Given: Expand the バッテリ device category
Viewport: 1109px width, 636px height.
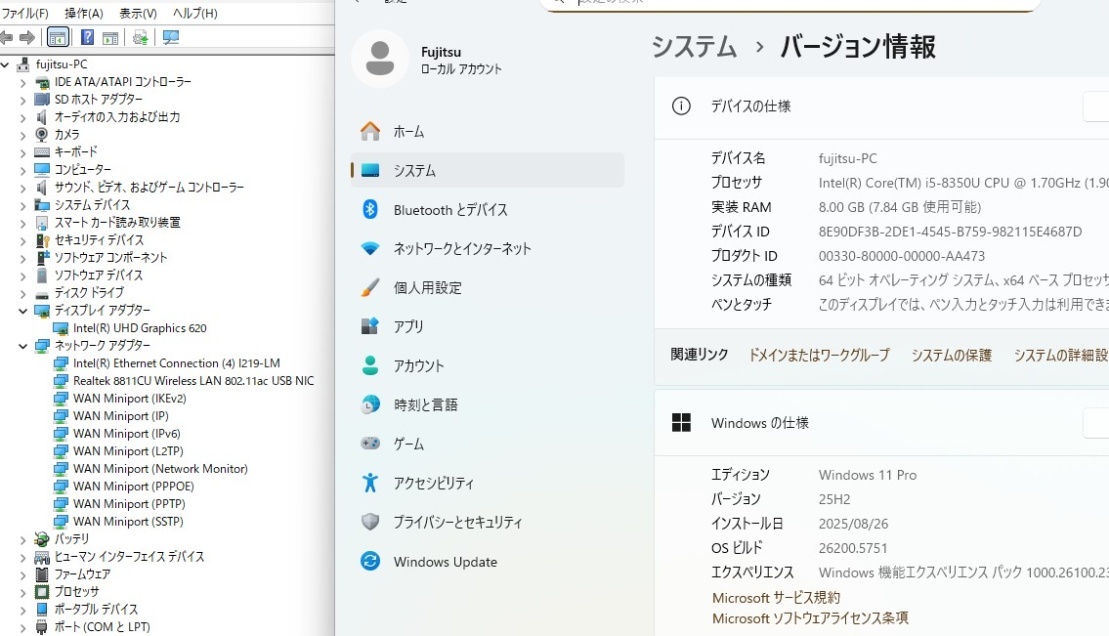Looking at the screenshot, I should (x=23, y=539).
